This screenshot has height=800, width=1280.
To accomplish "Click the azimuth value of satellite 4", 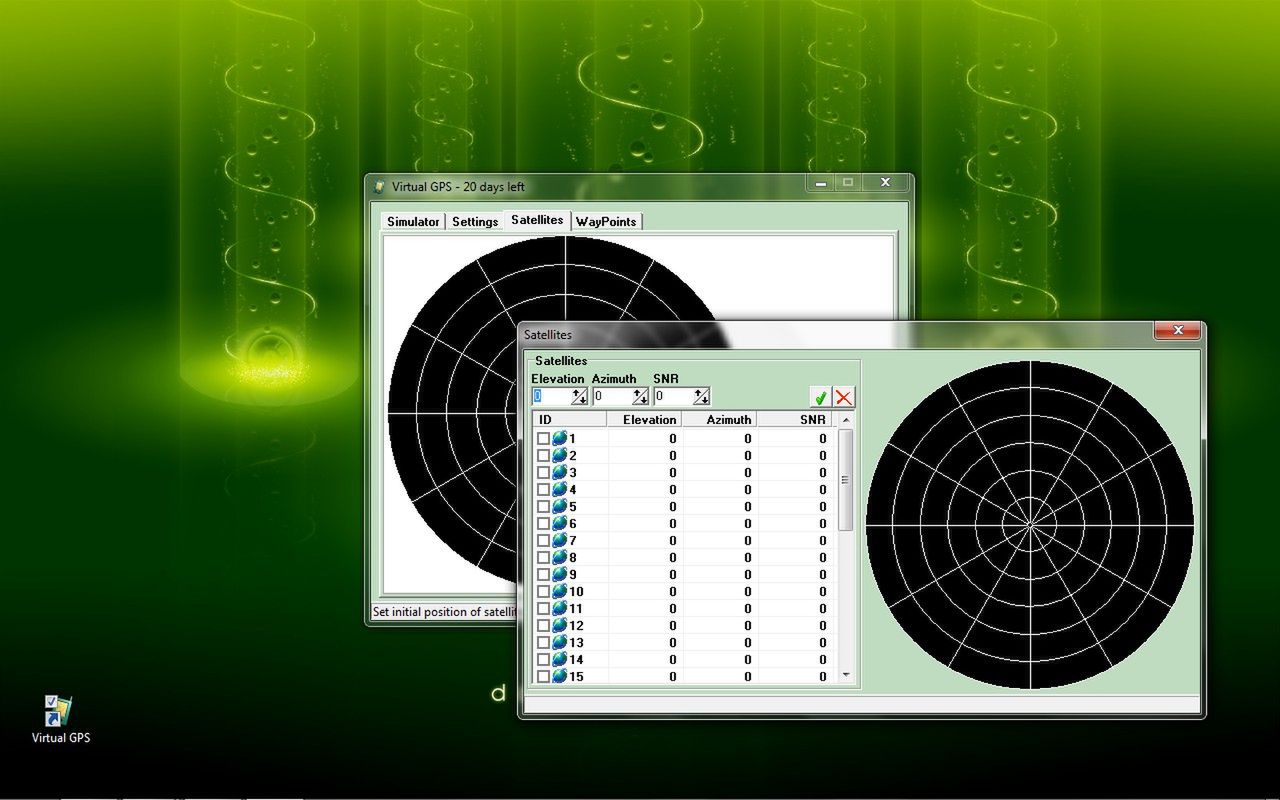I will (x=747, y=489).
